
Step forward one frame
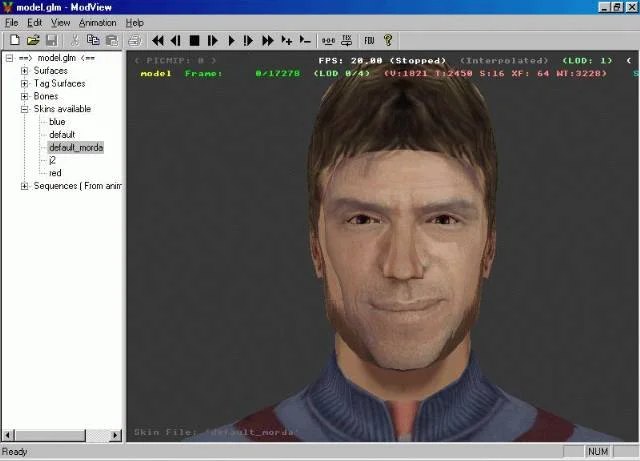tap(212, 40)
